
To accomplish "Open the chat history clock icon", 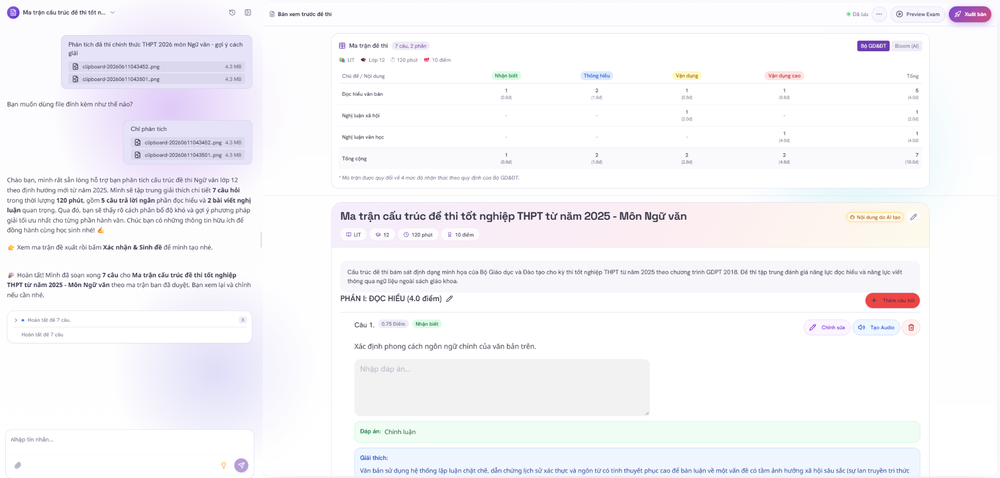I will (232, 13).
